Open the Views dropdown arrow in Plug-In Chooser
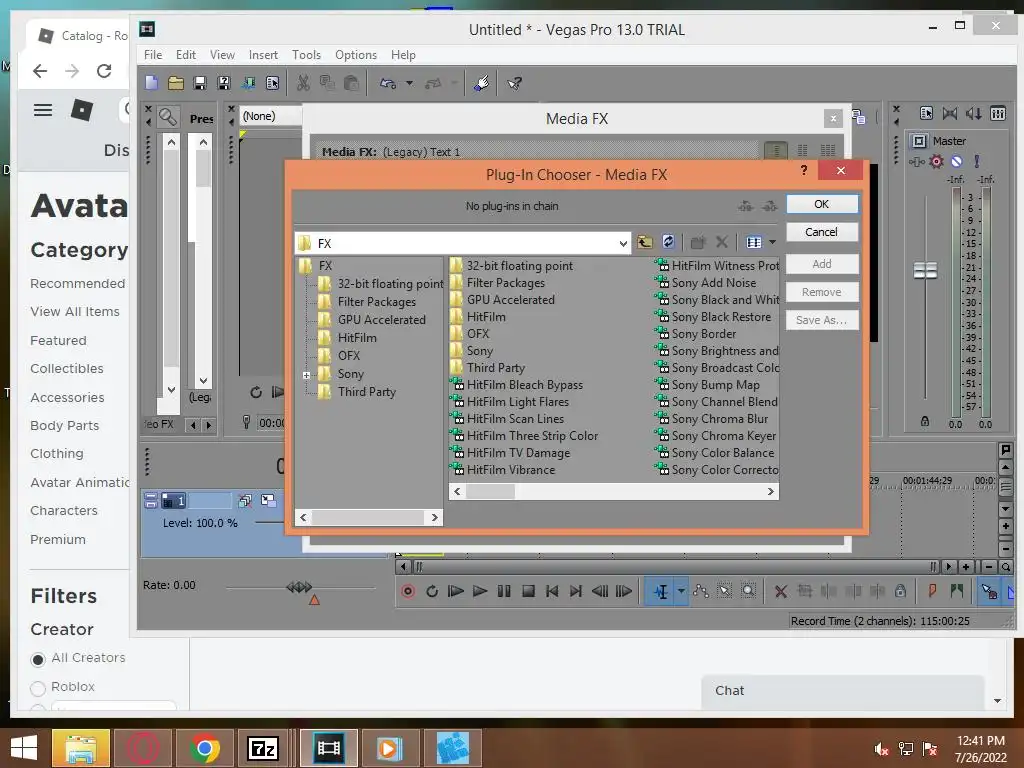This screenshot has width=1024, height=768. click(x=773, y=242)
